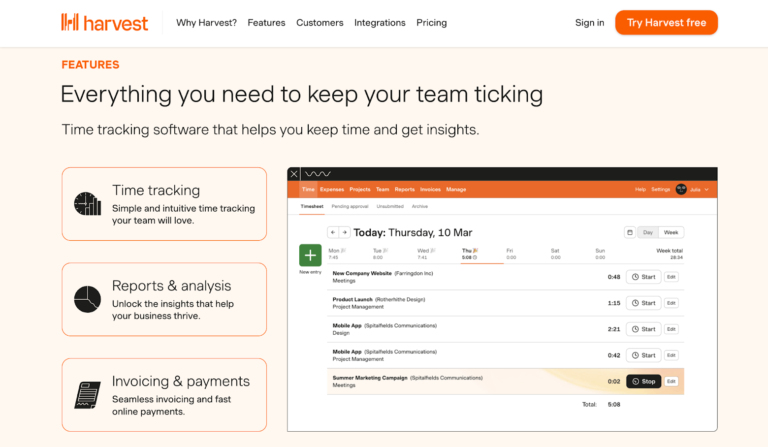This screenshot has width=768, height=447.
Task: Click the Harvest logo in header
Action: coord(104,22)
